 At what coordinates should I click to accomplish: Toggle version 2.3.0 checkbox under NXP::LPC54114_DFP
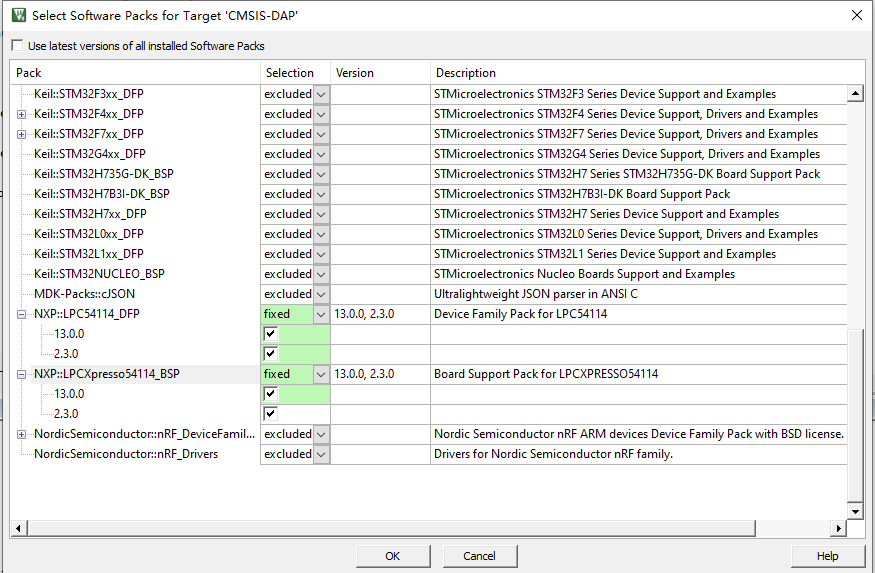point(270,354)
